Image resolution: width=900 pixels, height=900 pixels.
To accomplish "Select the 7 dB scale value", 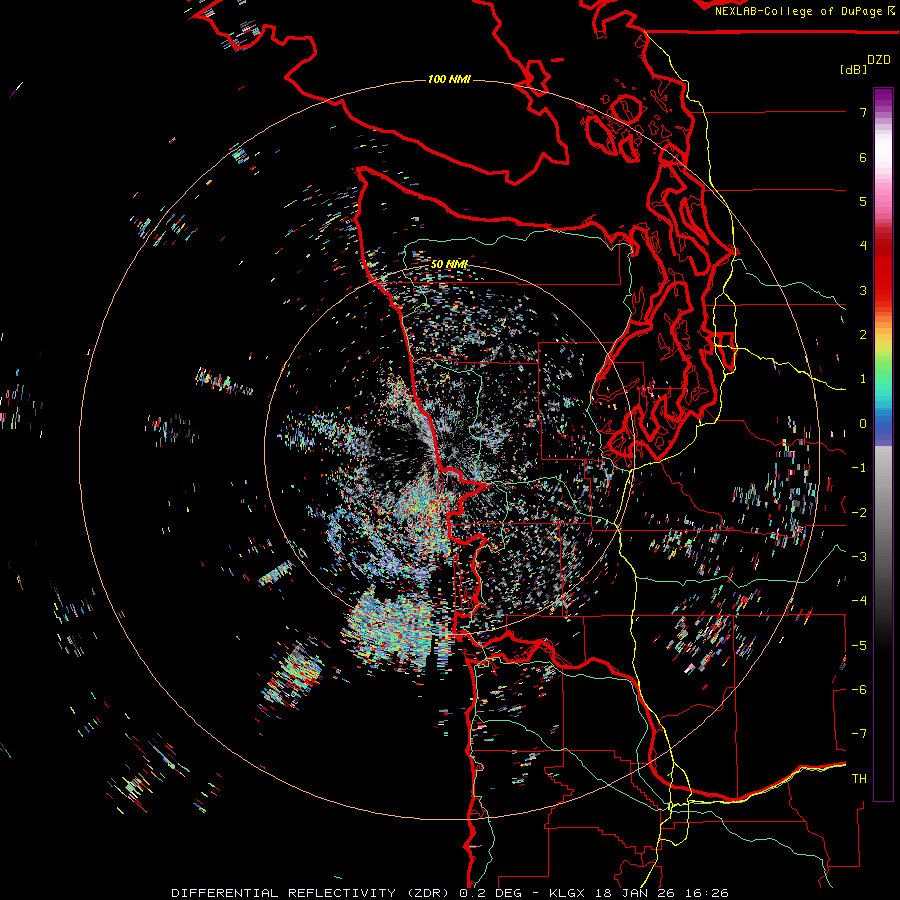I will click(863, 112).
